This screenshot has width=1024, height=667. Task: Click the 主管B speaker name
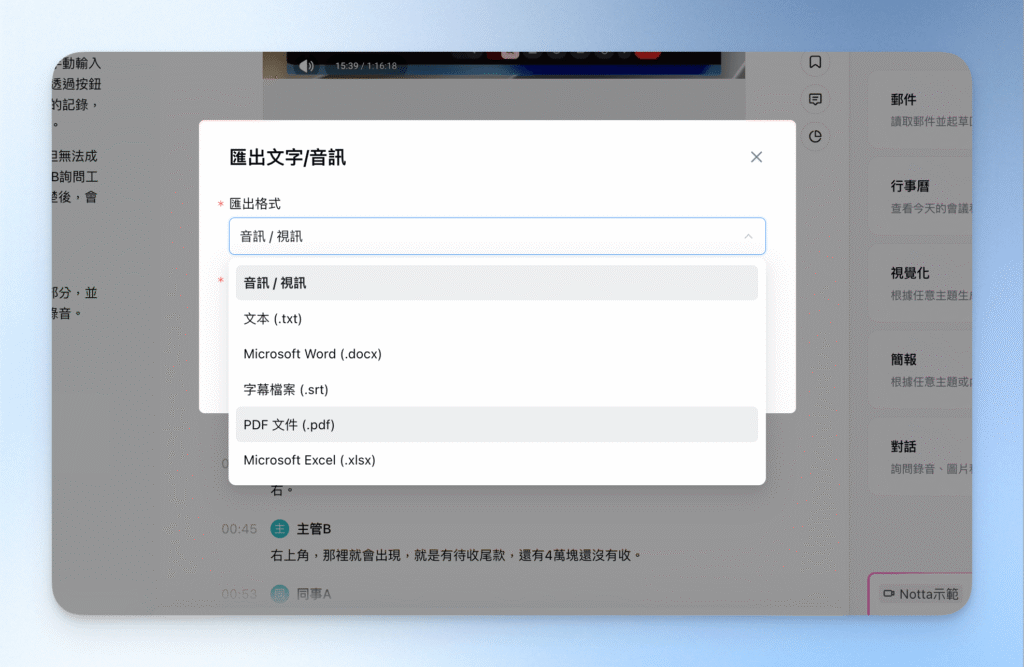click(314, 529)
